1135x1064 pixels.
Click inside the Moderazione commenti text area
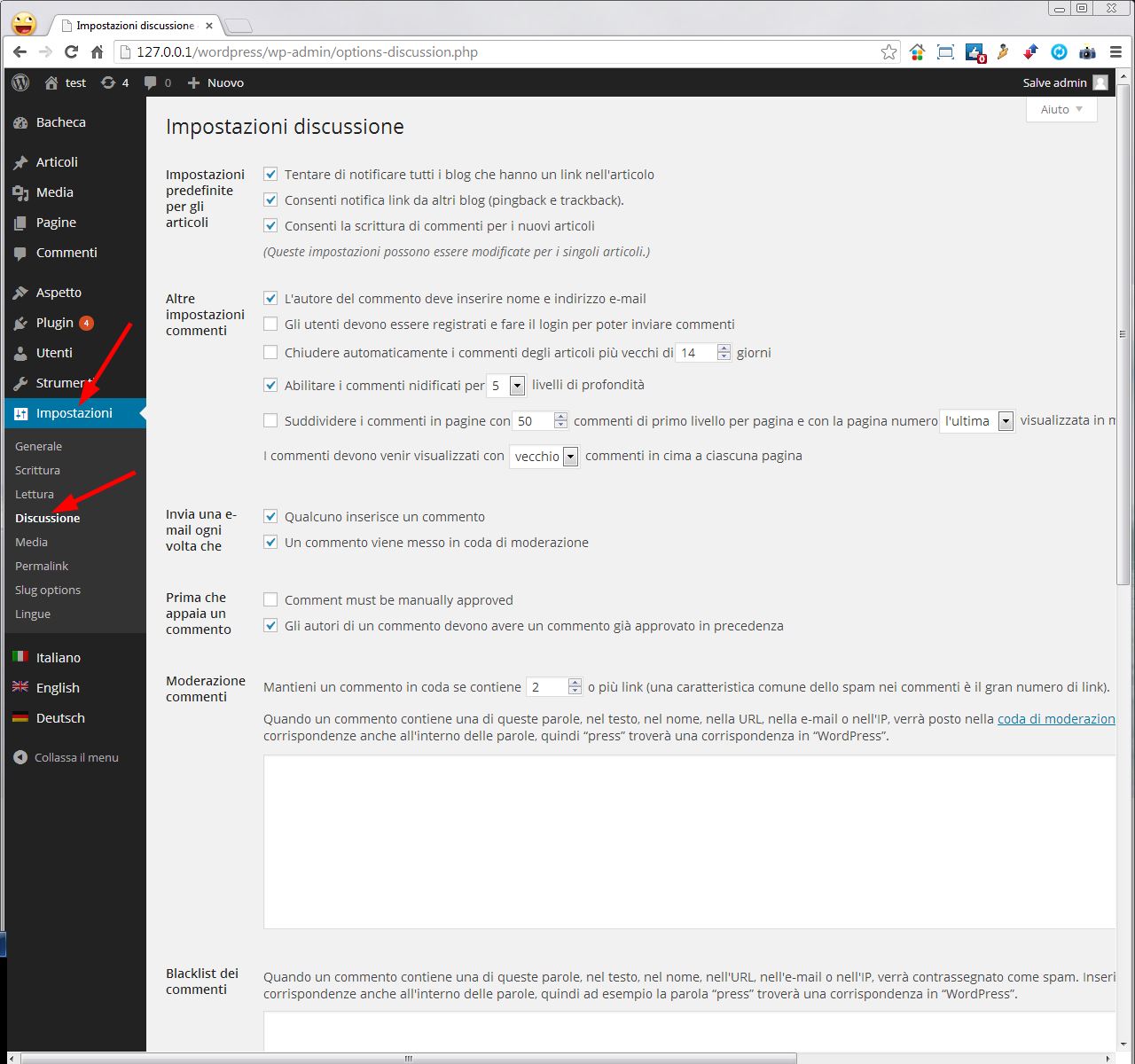689,842
